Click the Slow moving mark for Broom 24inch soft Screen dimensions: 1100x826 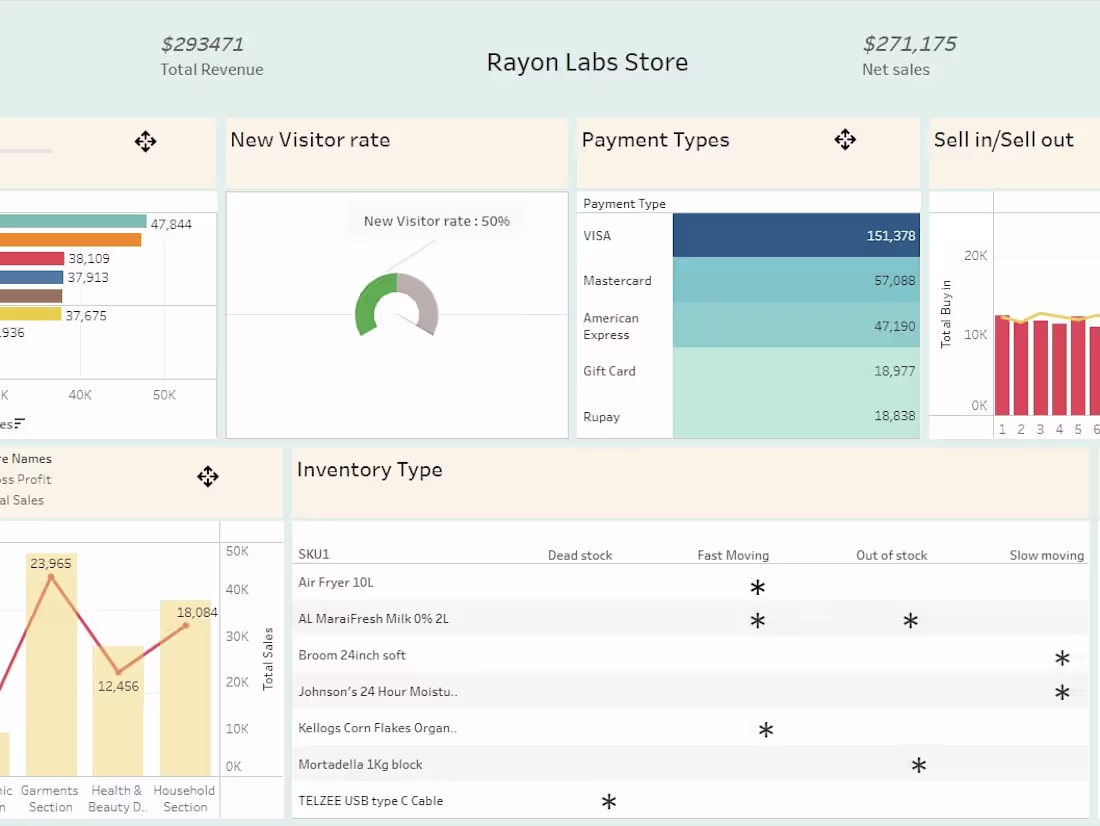point(1062,657)
